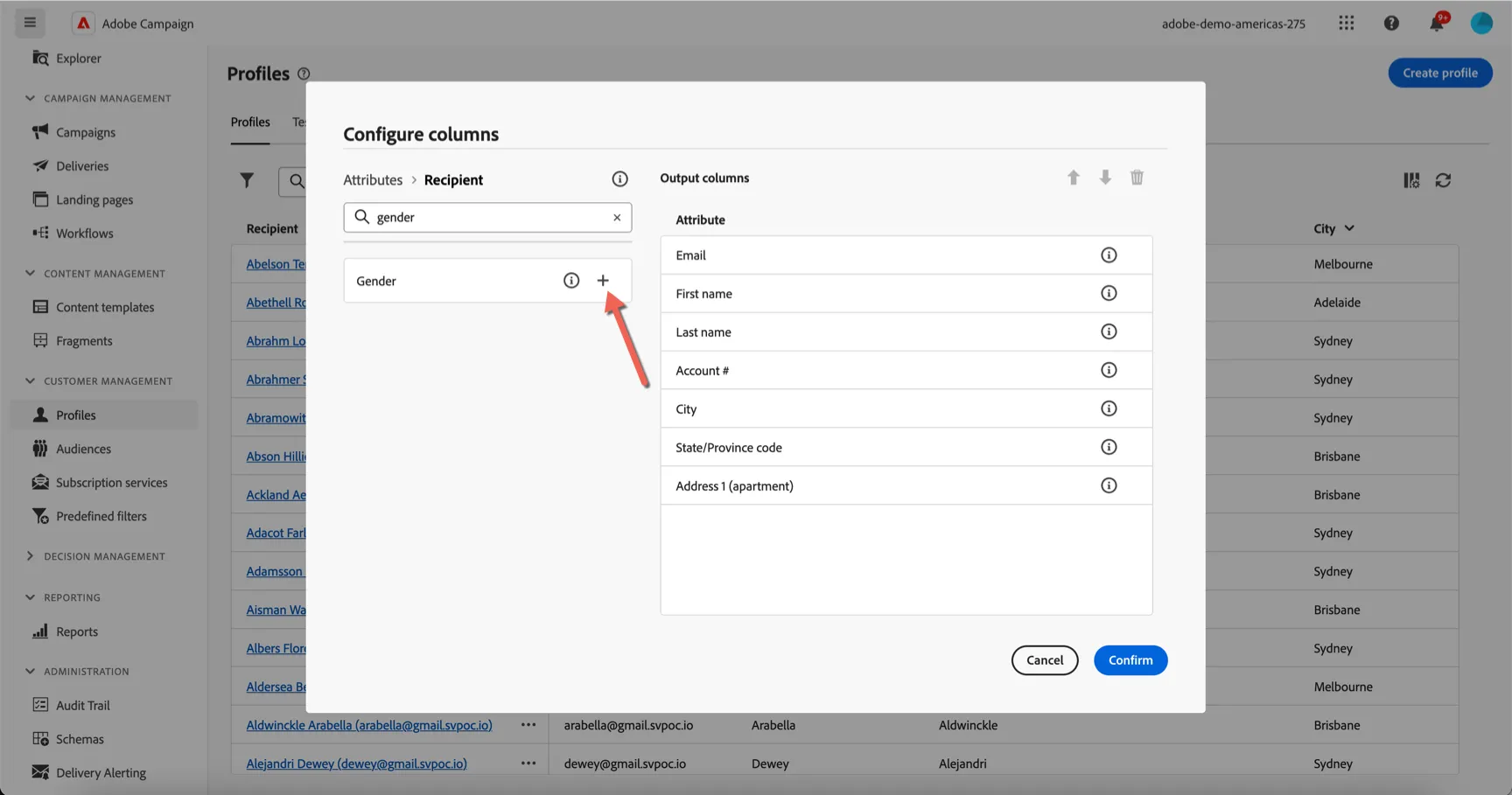View info for Email output column
The width and height of the screenshot is (1512, 795).
pos(1109,255)
